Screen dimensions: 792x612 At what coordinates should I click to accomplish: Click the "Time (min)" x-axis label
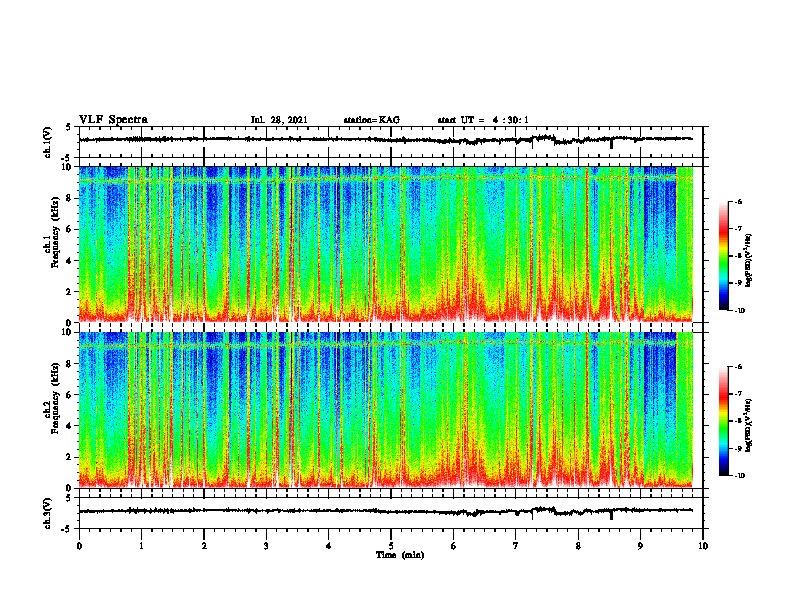400,555
